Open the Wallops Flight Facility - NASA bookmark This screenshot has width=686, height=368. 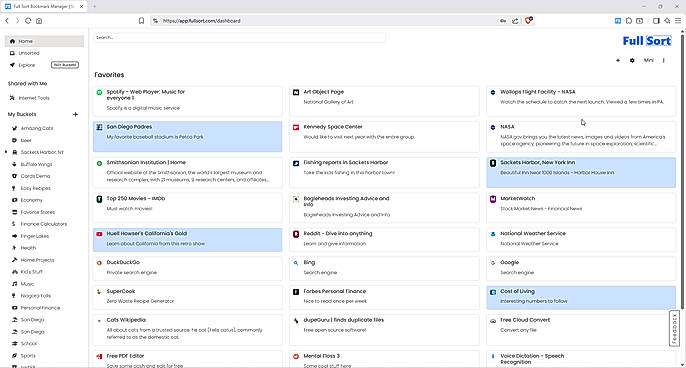(581, 101)
